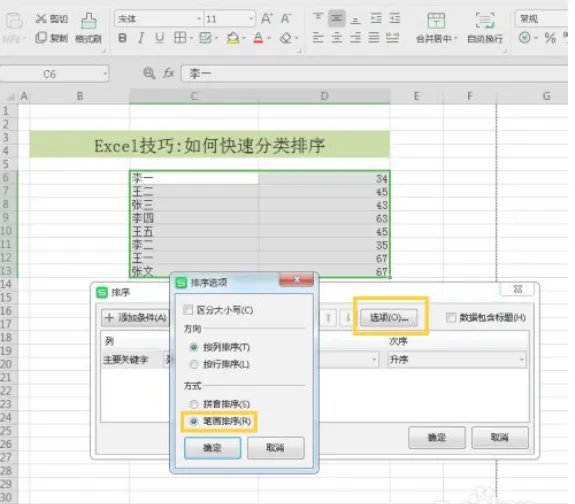This screenshot has height=504, width=575.
Task: Align text to vertical middle
Action: (x=336, y=18)
